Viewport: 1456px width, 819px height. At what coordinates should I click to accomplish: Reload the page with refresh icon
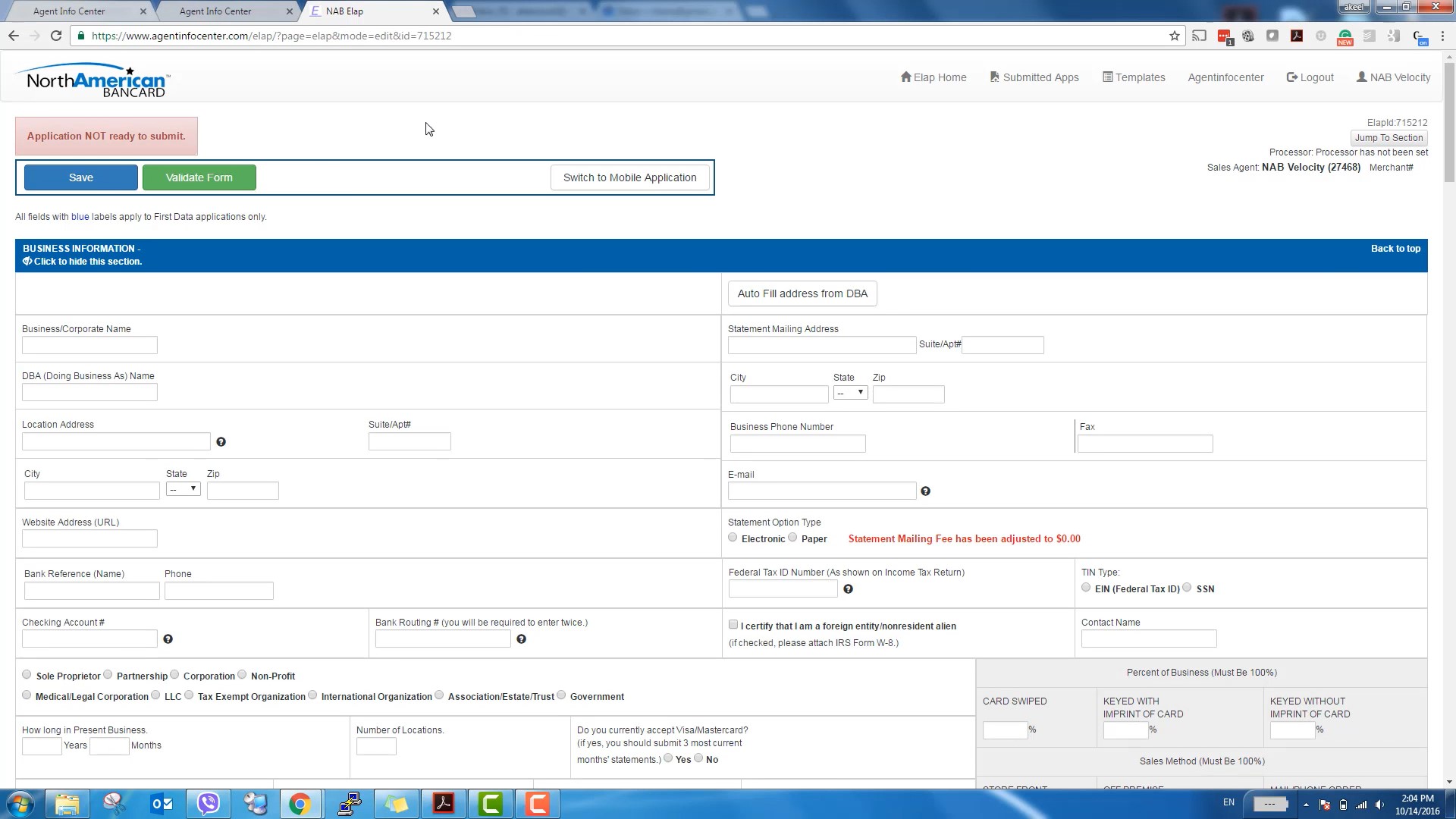[x=56, y=36]
